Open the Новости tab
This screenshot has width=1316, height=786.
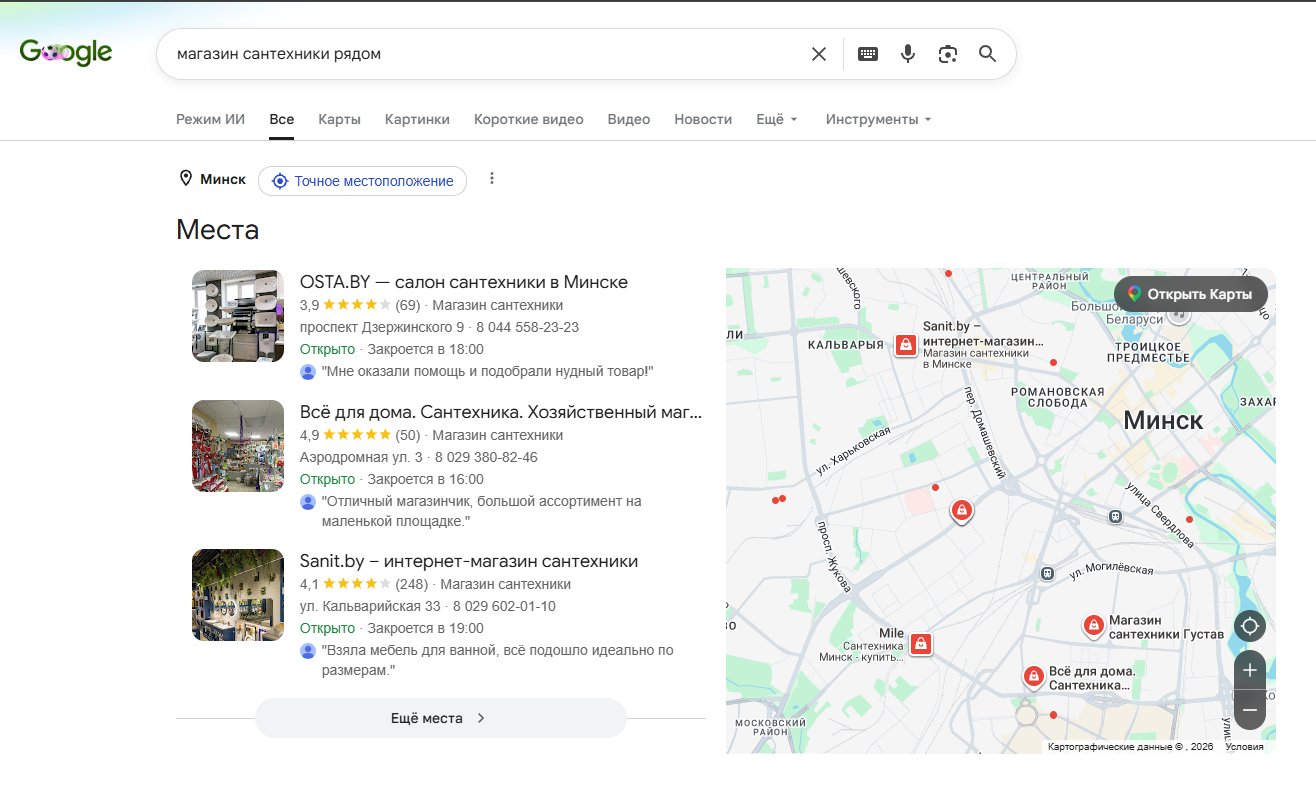coord(703,119)
